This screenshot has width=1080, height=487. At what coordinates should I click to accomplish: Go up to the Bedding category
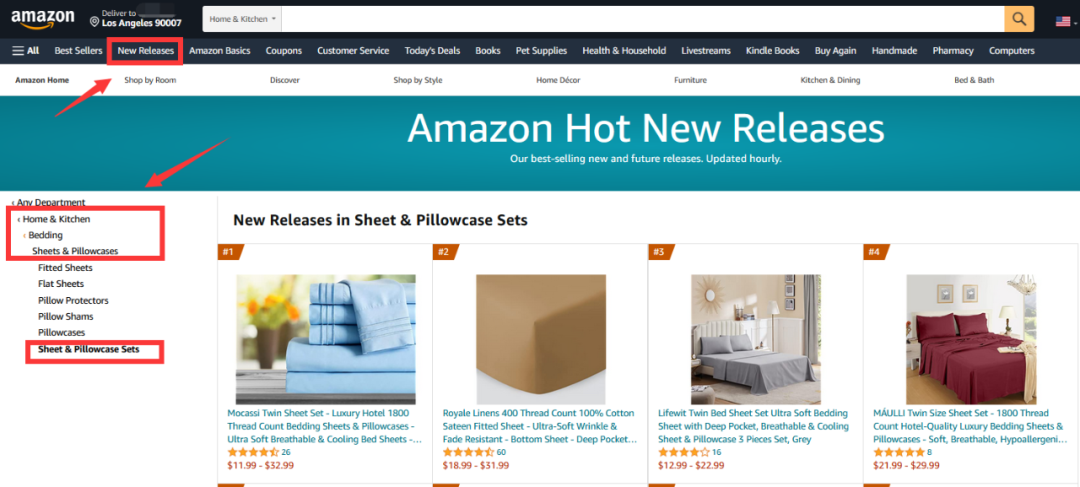43,236
